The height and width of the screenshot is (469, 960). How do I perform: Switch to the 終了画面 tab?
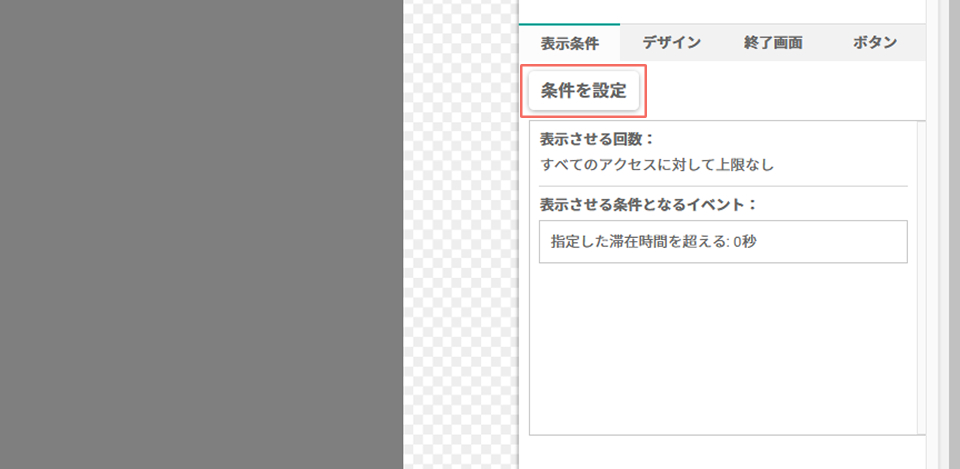tap(773, 43)
